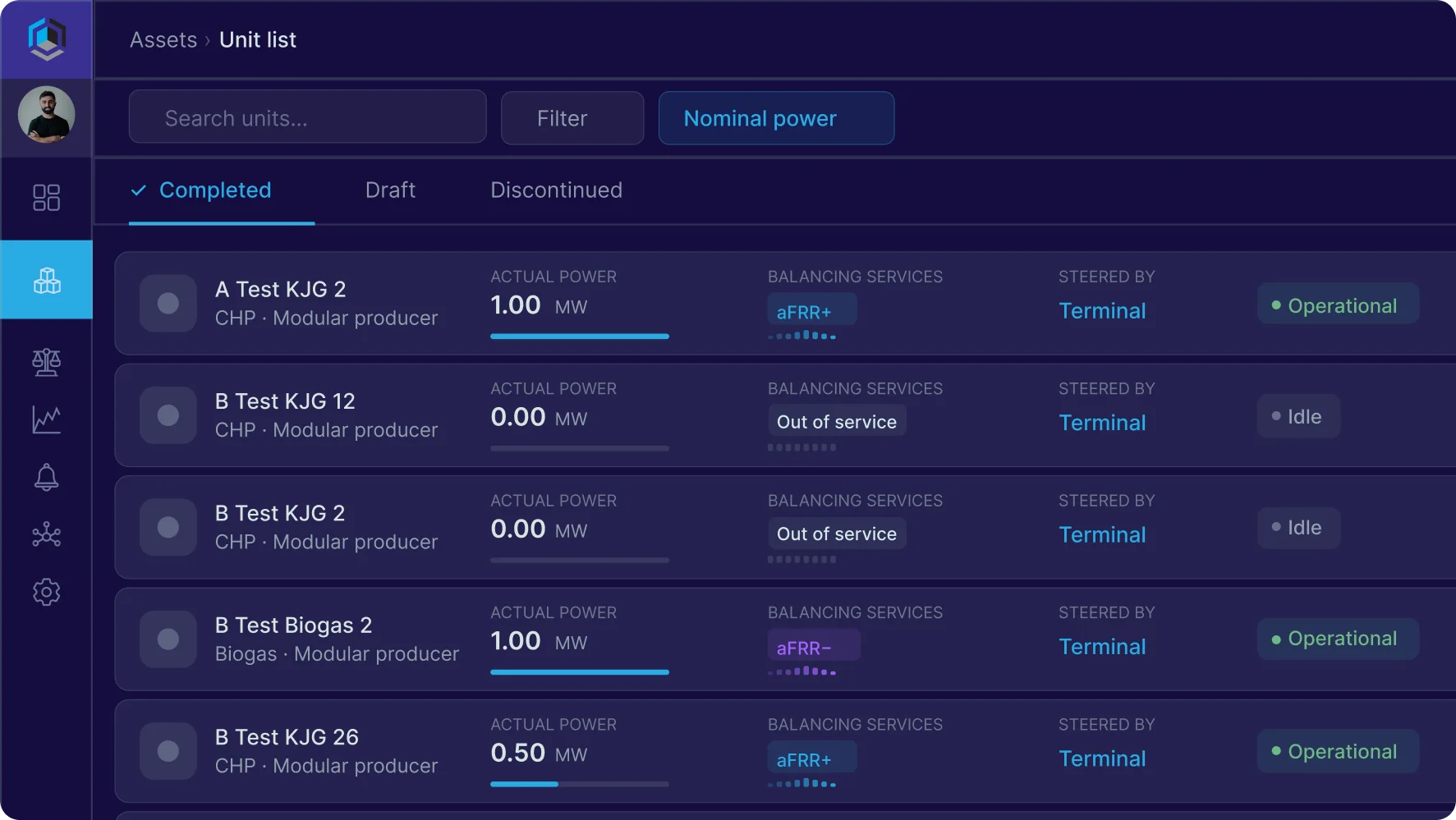1456x820 pixels.
Task: Open the Filter options
Action: tap(572, 118)
